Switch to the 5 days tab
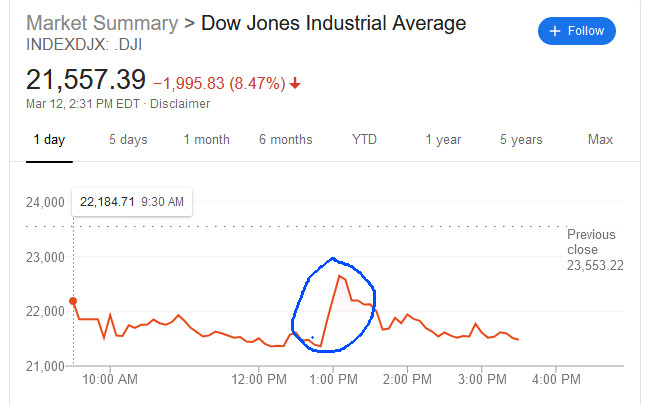 (128, 140)
